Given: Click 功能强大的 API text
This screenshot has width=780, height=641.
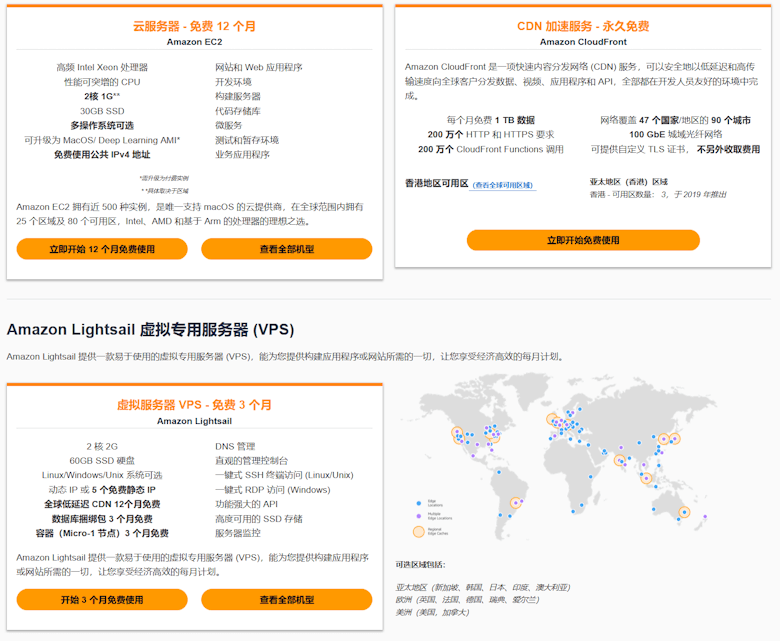Looking at the screenshot, I should point(246,504).
